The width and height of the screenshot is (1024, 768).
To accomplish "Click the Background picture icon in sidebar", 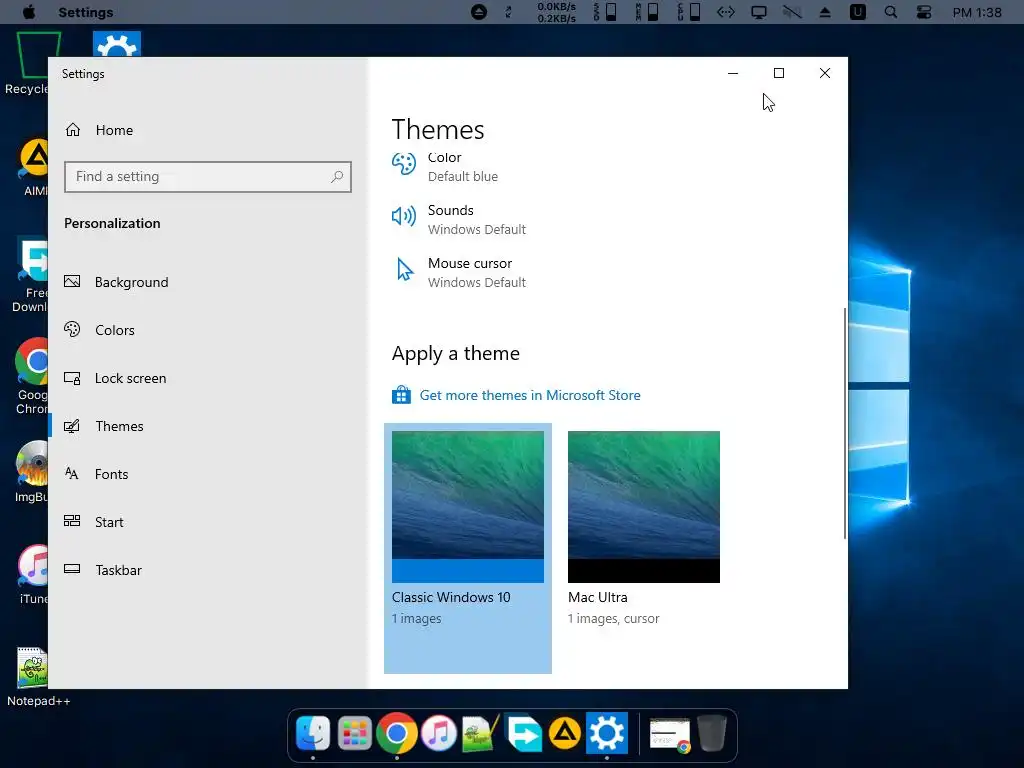I will coord(72,281).
